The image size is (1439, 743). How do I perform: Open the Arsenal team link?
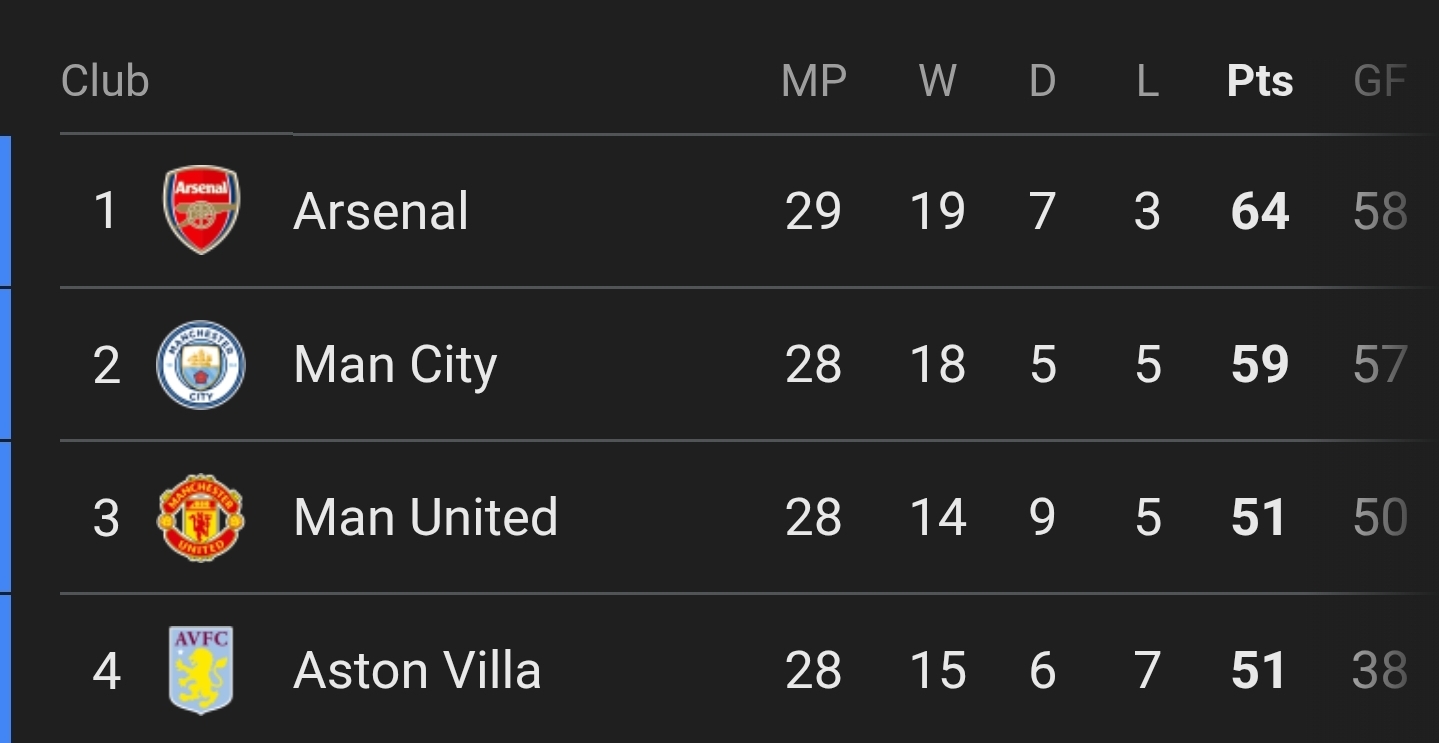[381, 211]
